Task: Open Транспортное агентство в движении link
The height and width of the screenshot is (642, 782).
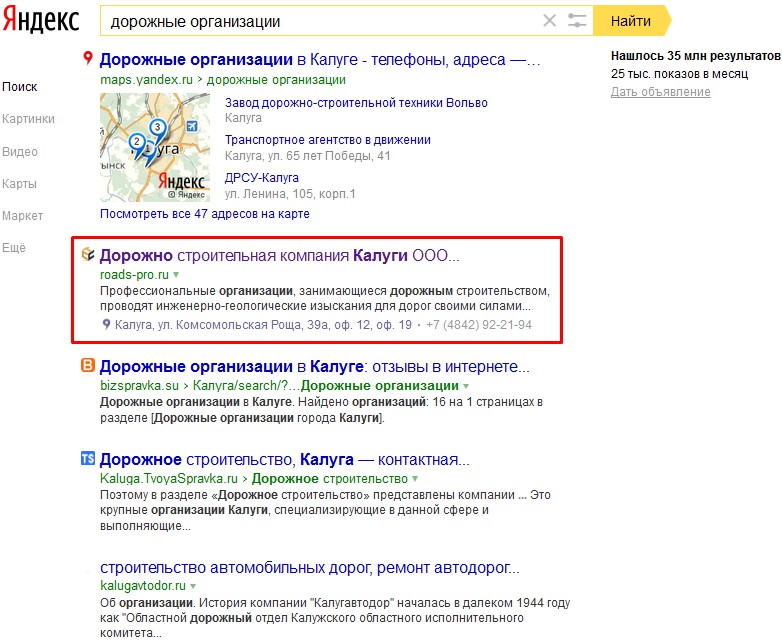Action: (x=328, y=140)
